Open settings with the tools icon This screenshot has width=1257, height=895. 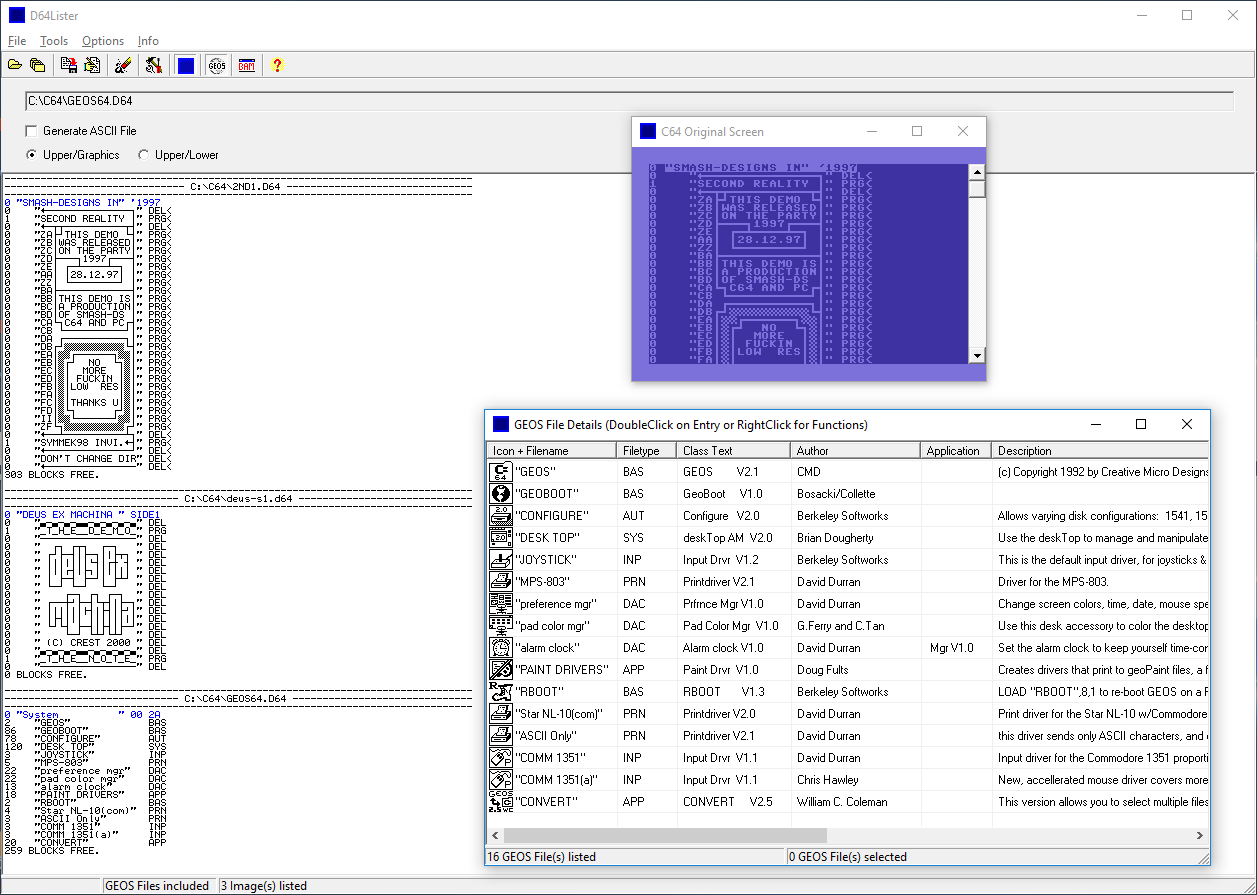point(153,66)
